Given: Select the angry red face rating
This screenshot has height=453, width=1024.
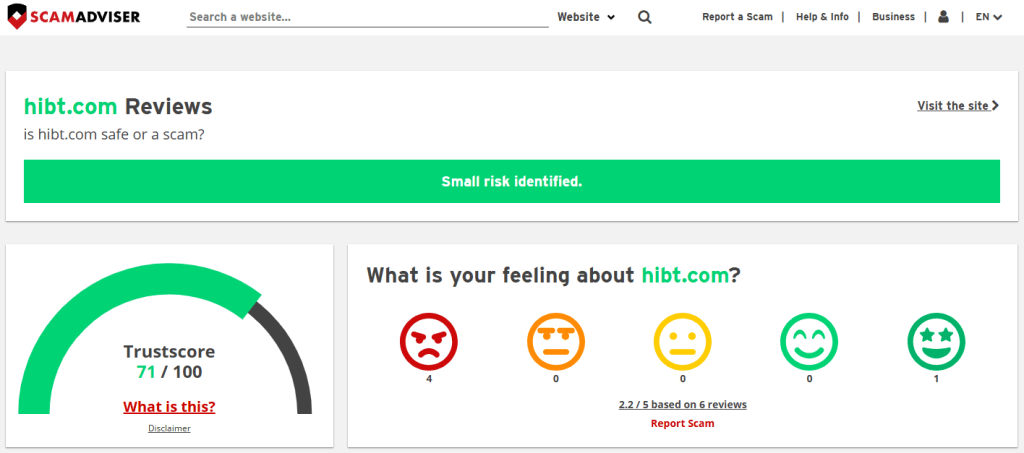Looking at the screenshot, I should tap(429, 342).
